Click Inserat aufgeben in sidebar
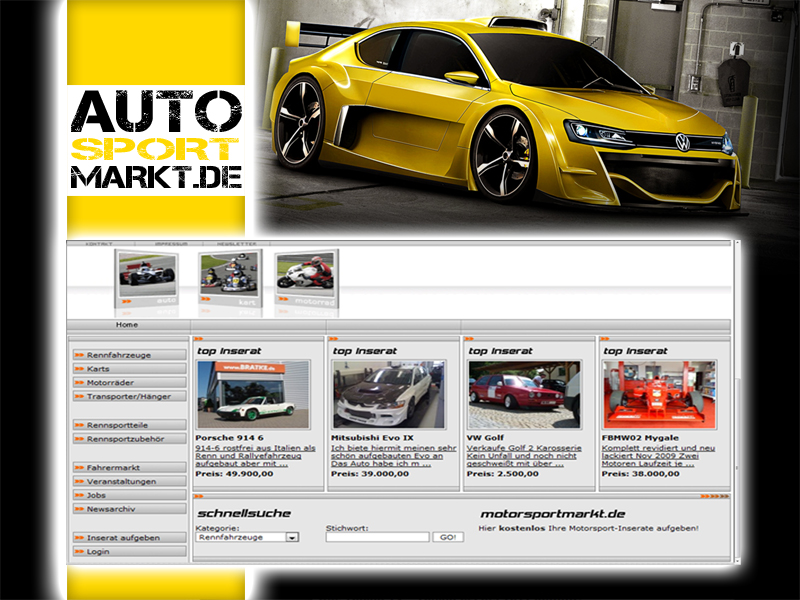Screen dimensions: 800x600 point(130,537)
